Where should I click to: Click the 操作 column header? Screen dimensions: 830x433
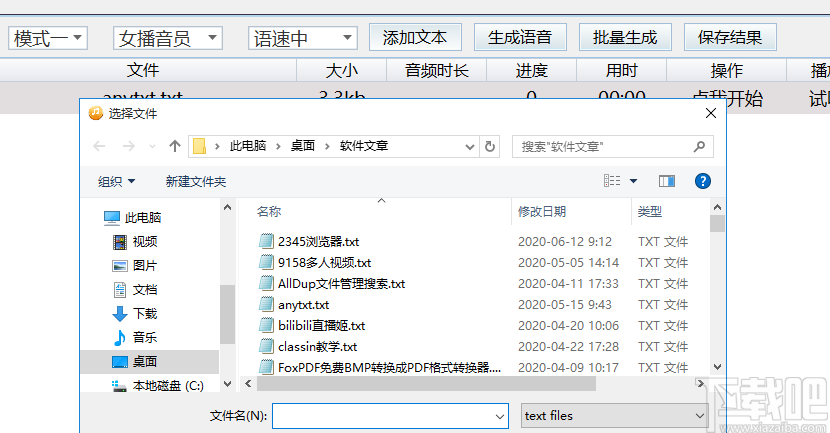726,70
